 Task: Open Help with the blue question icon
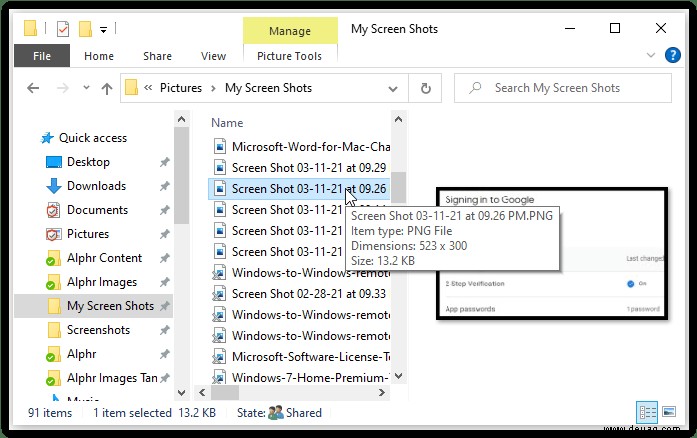click(x=673, y=55)
